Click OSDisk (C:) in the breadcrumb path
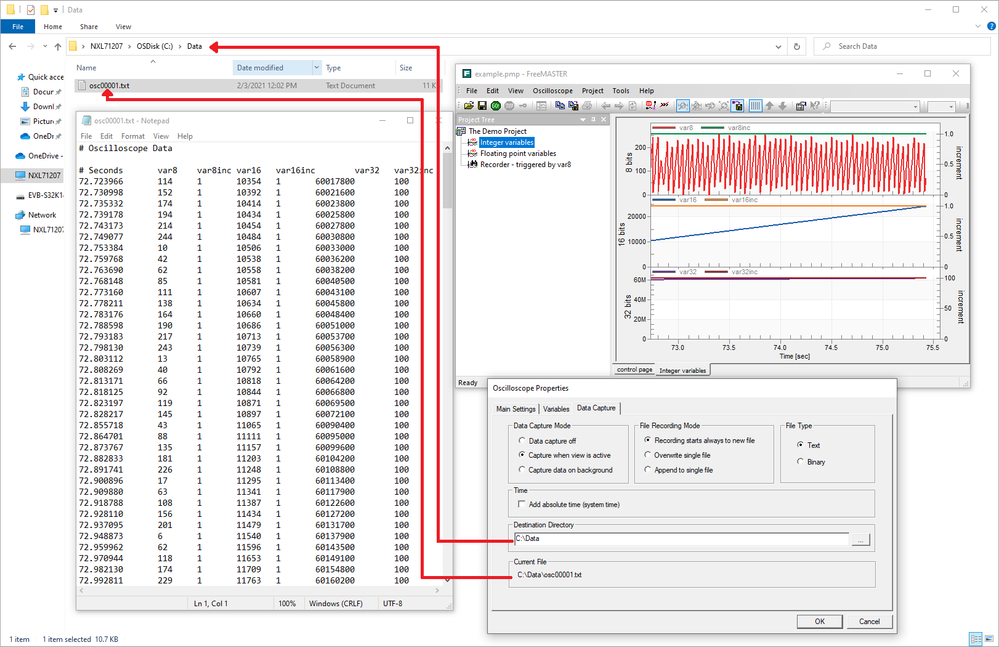The image size is (999, 647). (x=154, y=46)
